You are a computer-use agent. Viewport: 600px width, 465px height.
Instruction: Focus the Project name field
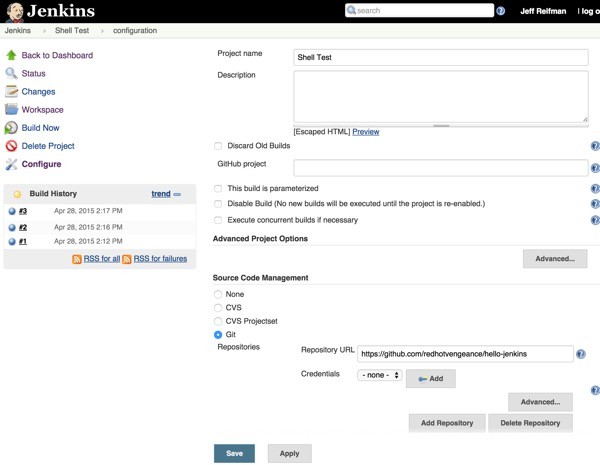(441, 57)
